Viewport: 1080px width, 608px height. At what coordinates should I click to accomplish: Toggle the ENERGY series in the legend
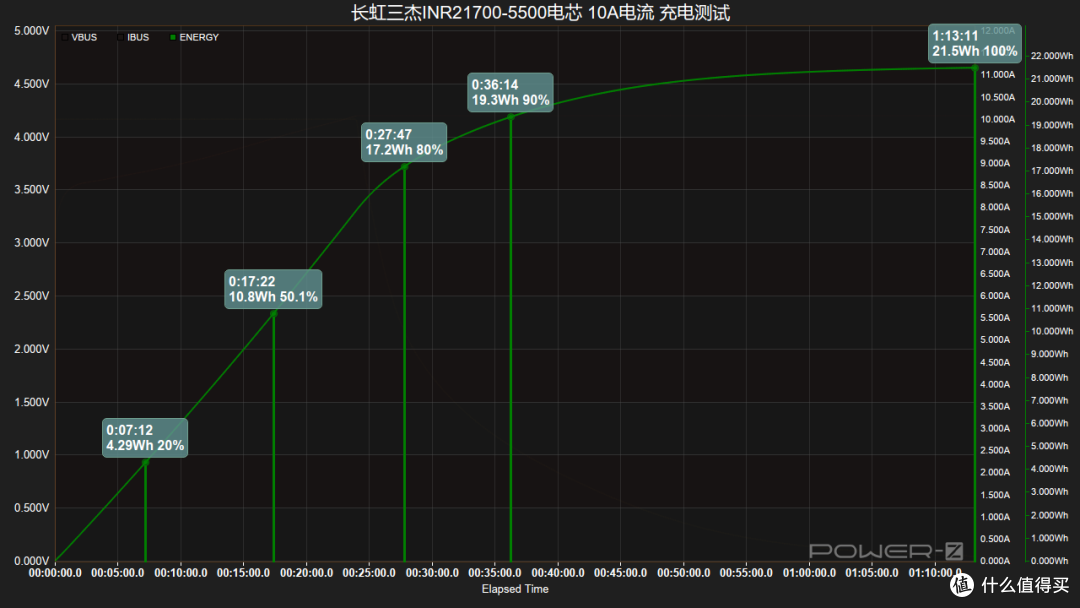click(x=194, y=37)
